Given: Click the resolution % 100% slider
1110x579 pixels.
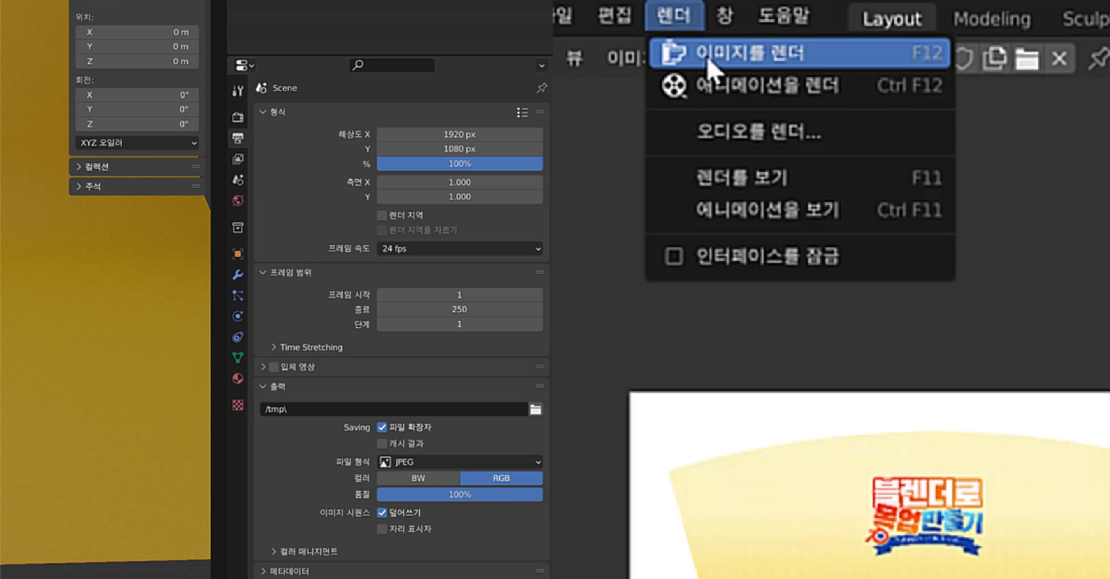Looking at the screenshot, I should pos(460,164).
